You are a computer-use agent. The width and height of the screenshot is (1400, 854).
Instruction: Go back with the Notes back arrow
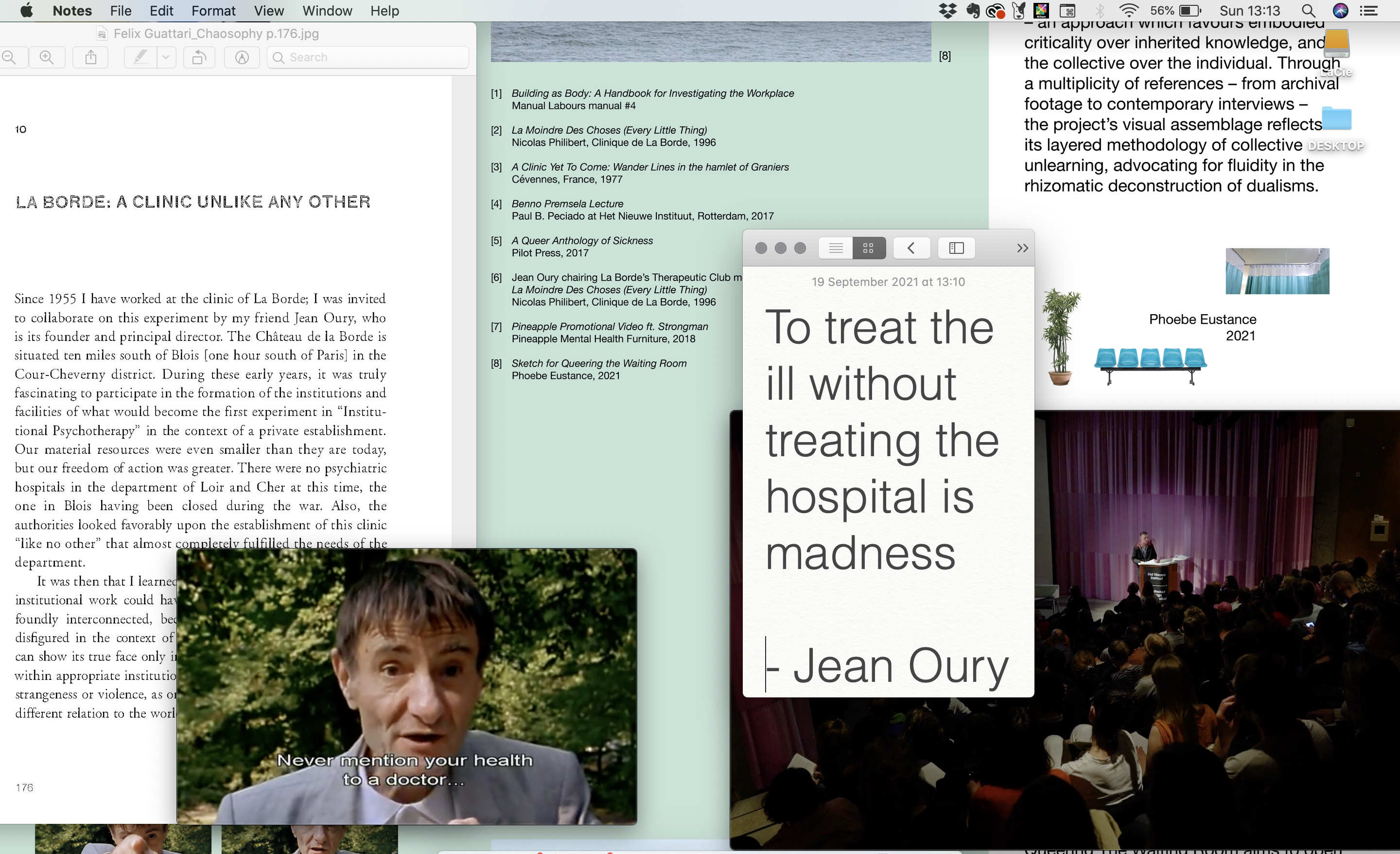[x=911, y=248]
